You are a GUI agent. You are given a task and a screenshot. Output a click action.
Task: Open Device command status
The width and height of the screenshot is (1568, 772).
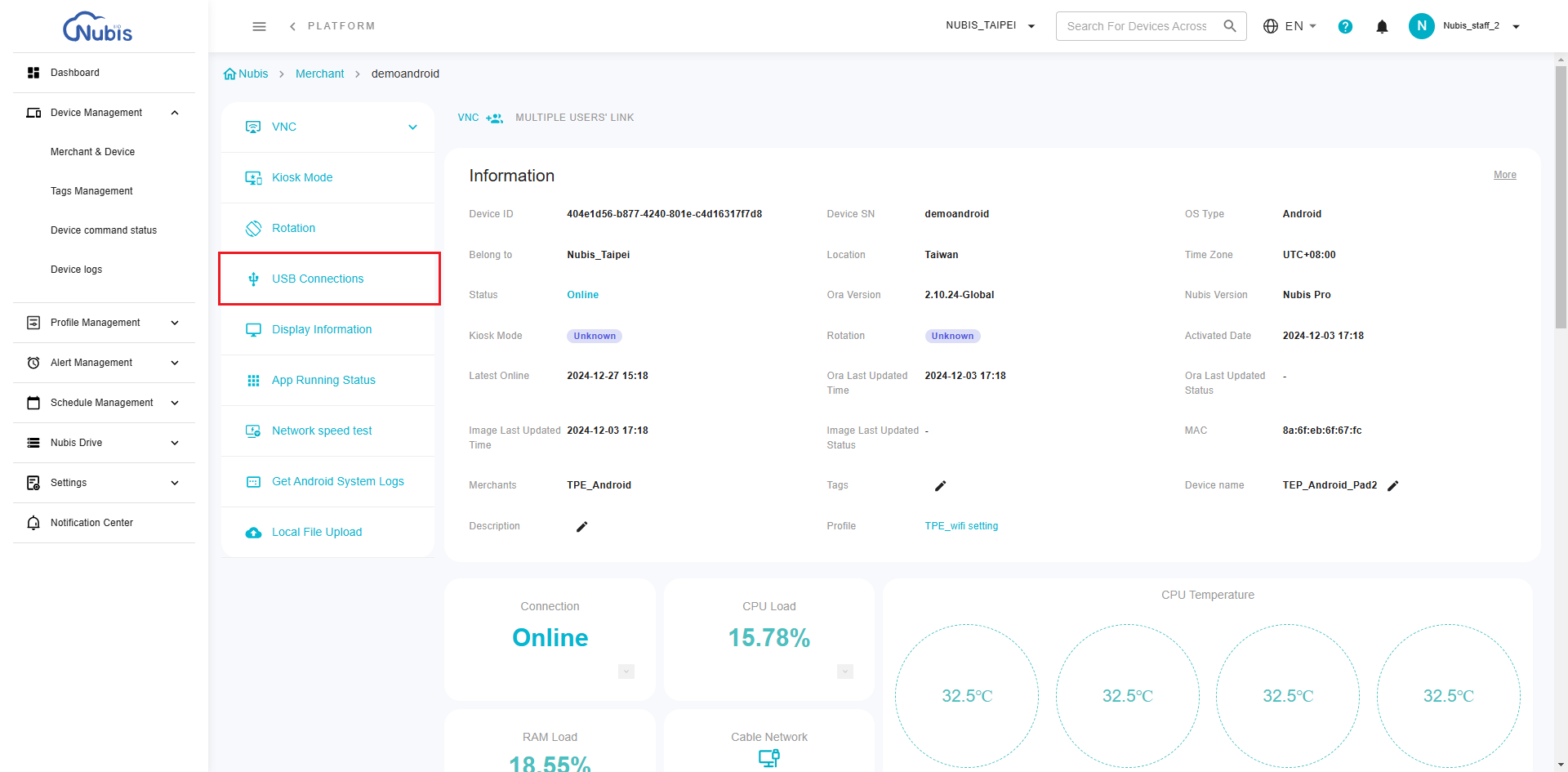pyautogui.click(x=104, y=230)
